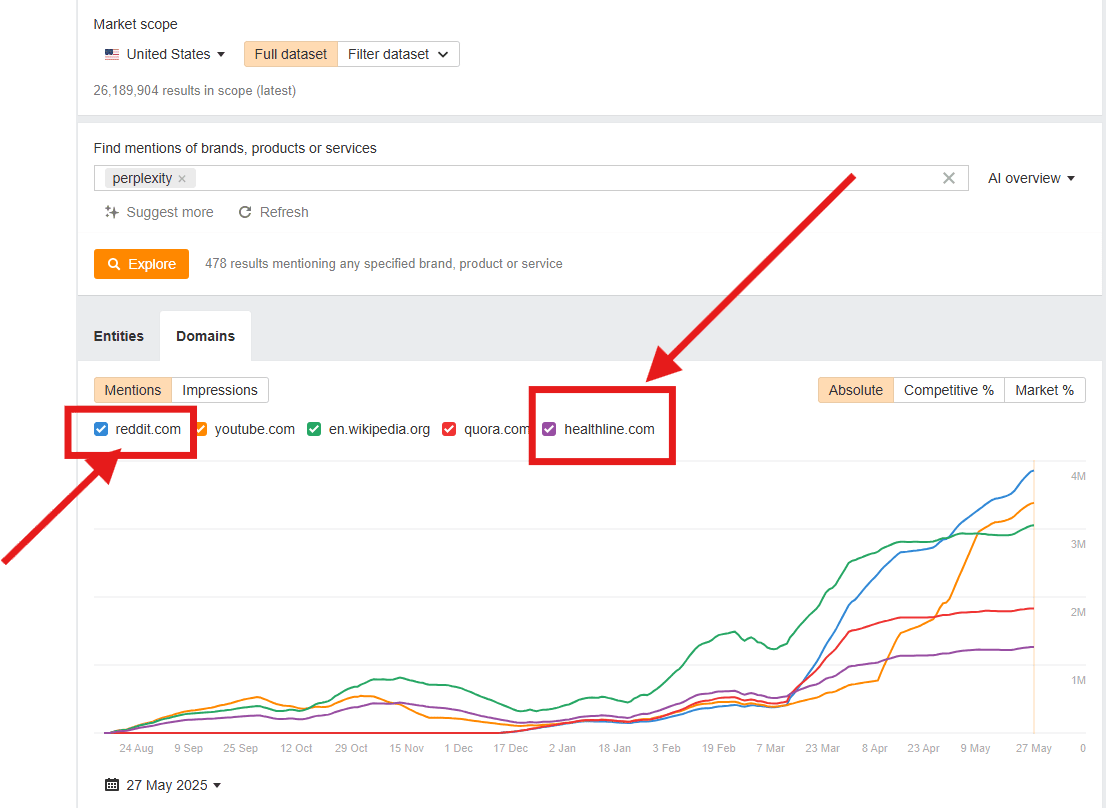Click the "3 Feb" x-axis label
Image resolution: width=1106 pixels, height=808 pixels.
click(x=667, y=748)
